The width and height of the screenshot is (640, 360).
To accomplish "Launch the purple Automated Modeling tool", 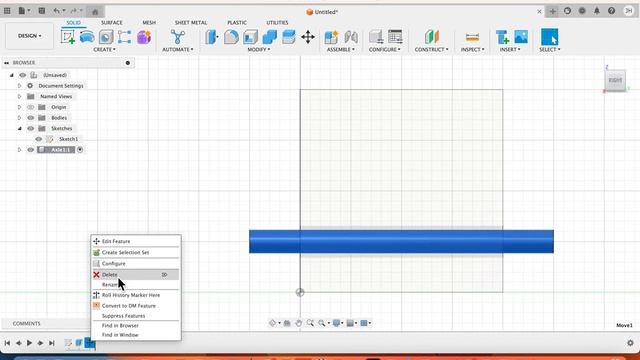I will pyautogui.click(x=144, y=37).
